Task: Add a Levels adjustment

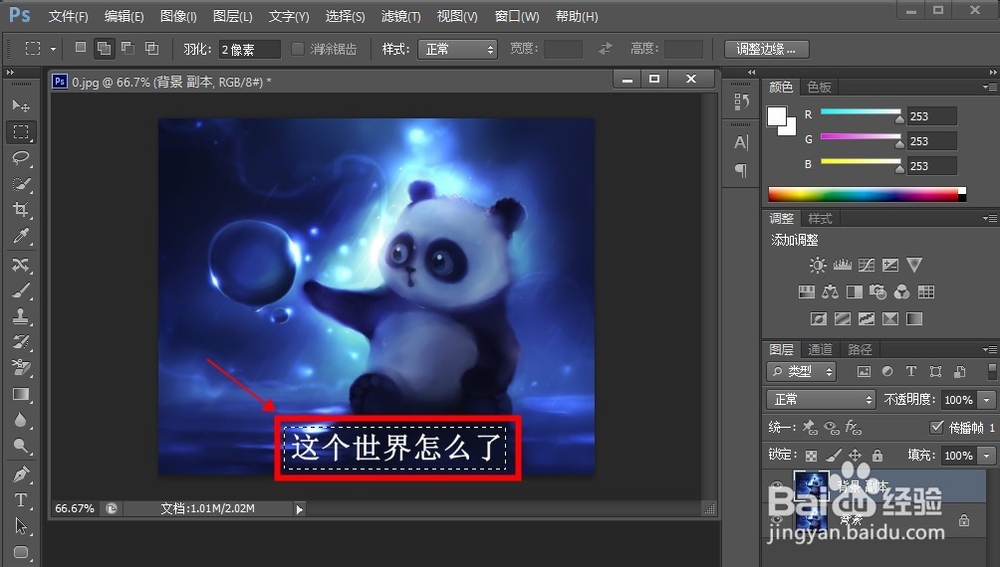Action: [x=842, y=265]
